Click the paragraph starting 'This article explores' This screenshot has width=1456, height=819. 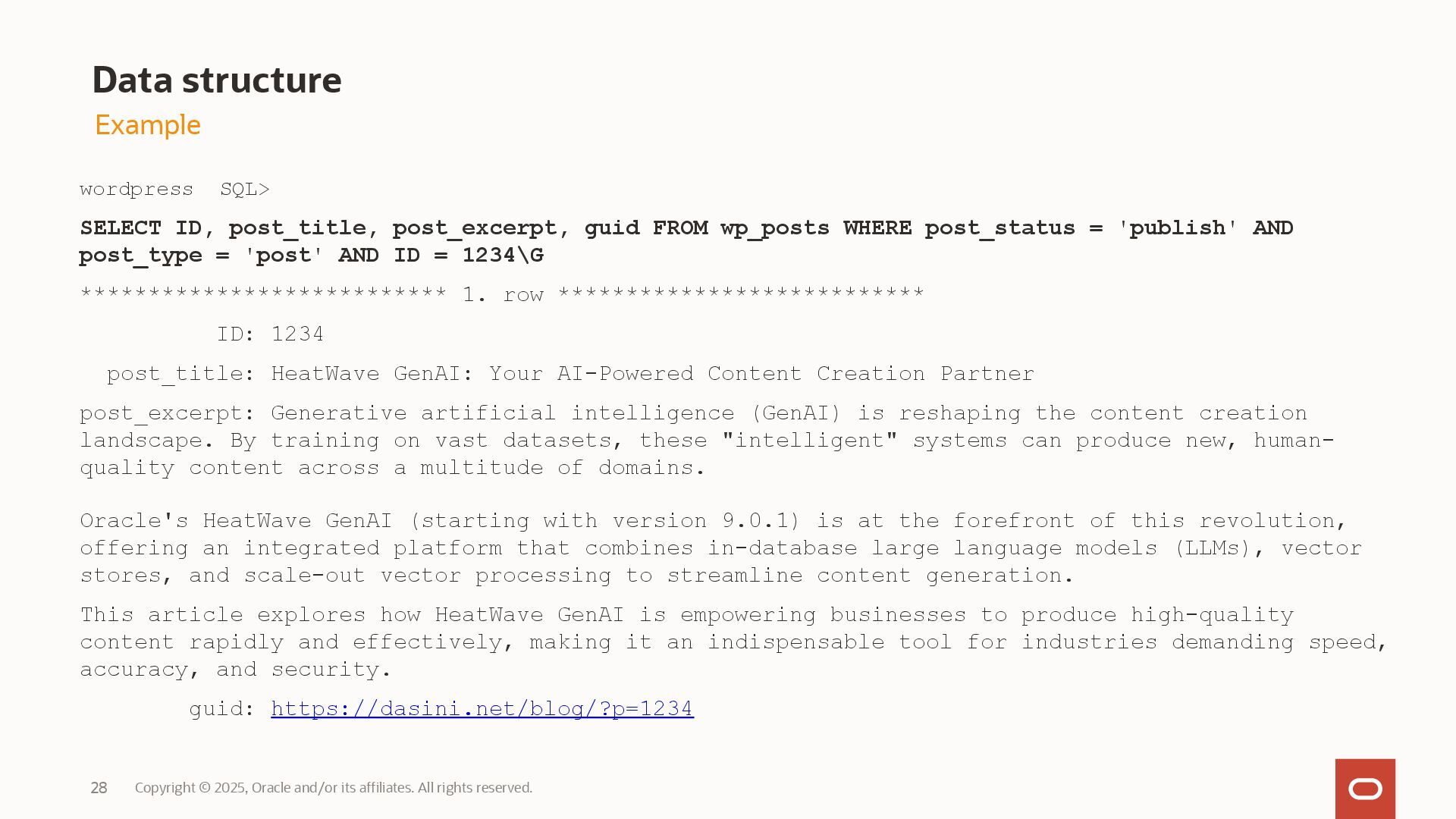point(733,642)
